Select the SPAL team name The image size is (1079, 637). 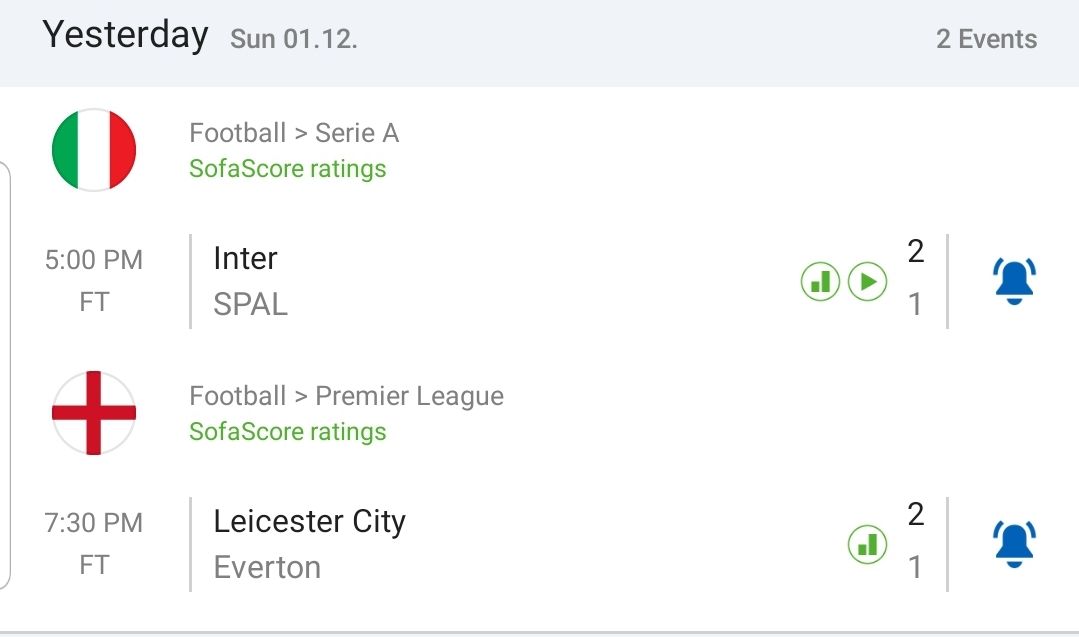[250, 304]
